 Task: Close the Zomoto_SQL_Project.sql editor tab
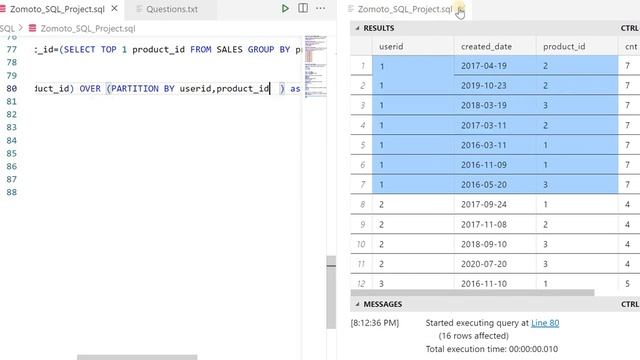click(115, 8)
